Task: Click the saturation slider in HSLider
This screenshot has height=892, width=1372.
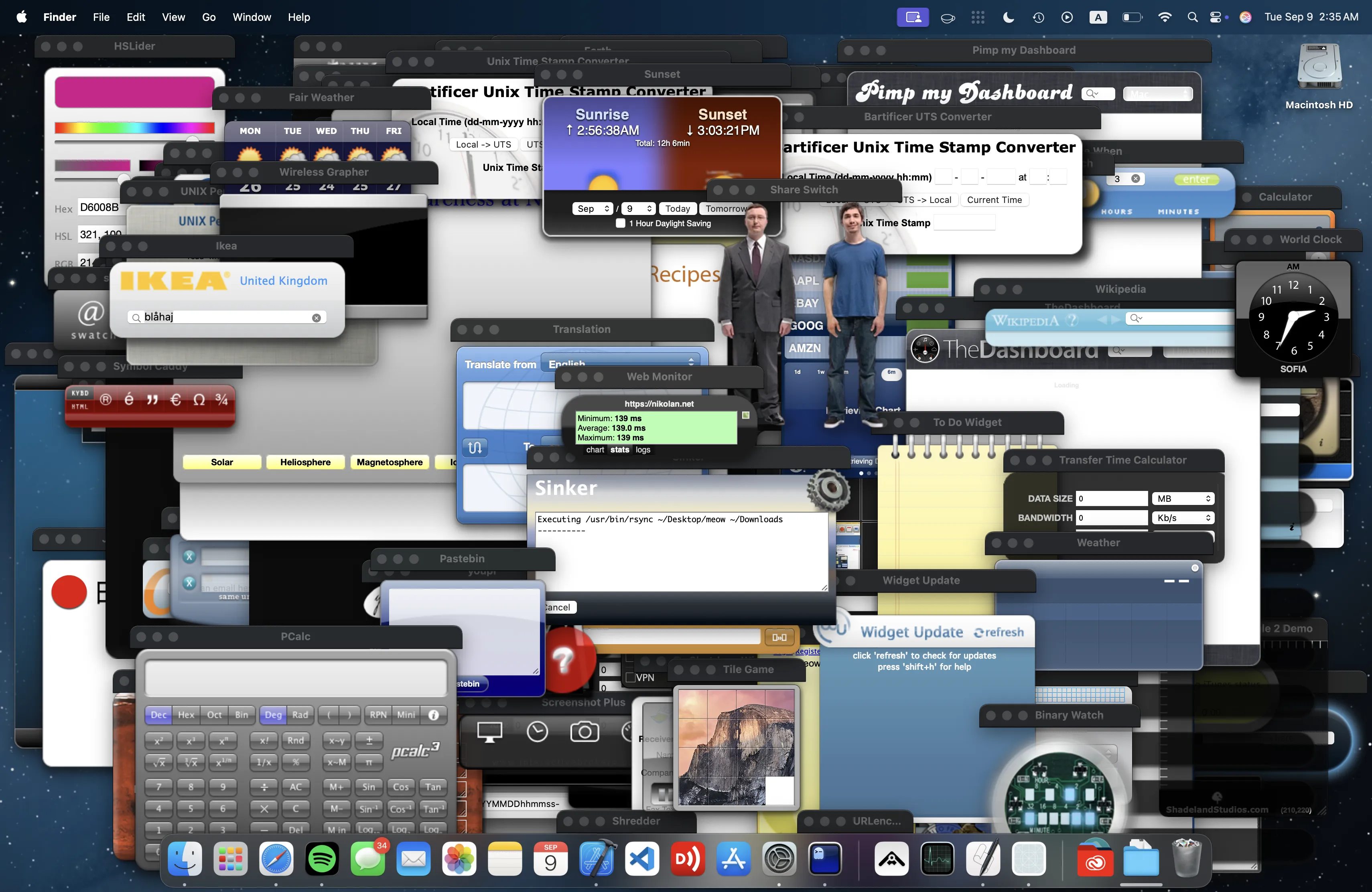Action: pyautogui.click(x=92, y=165)
